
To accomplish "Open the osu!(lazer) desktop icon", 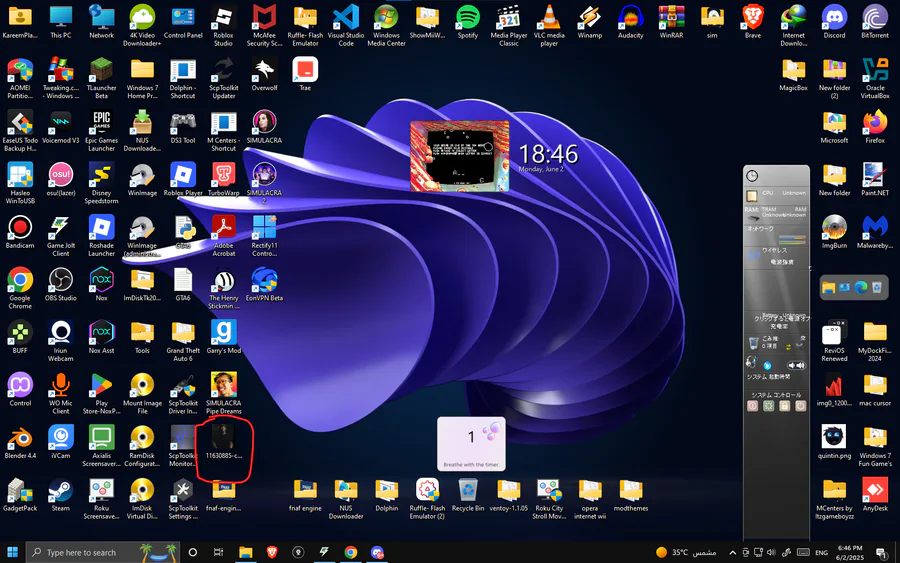I will [x=61, y=180].
